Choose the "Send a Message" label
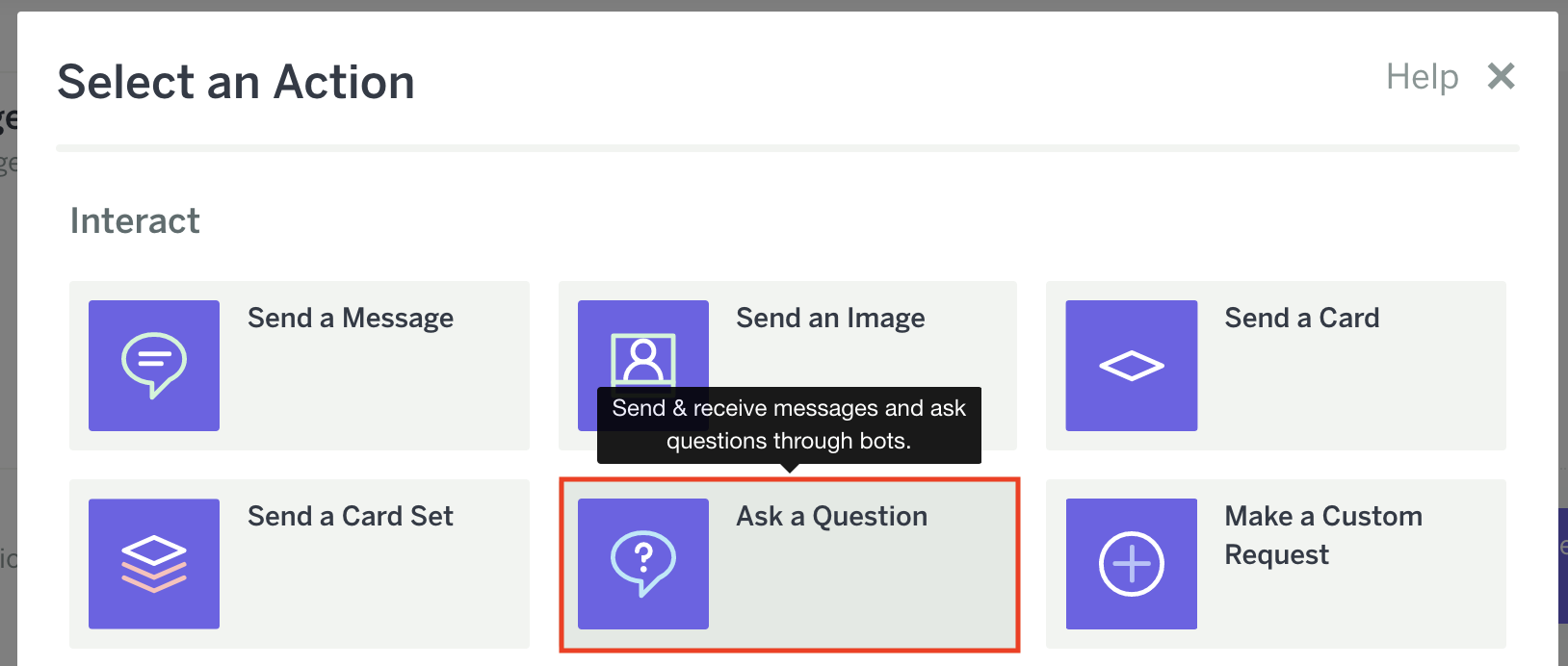This screenshot has height=666, width=1568. pyautogui.click(x=351, y=319)
